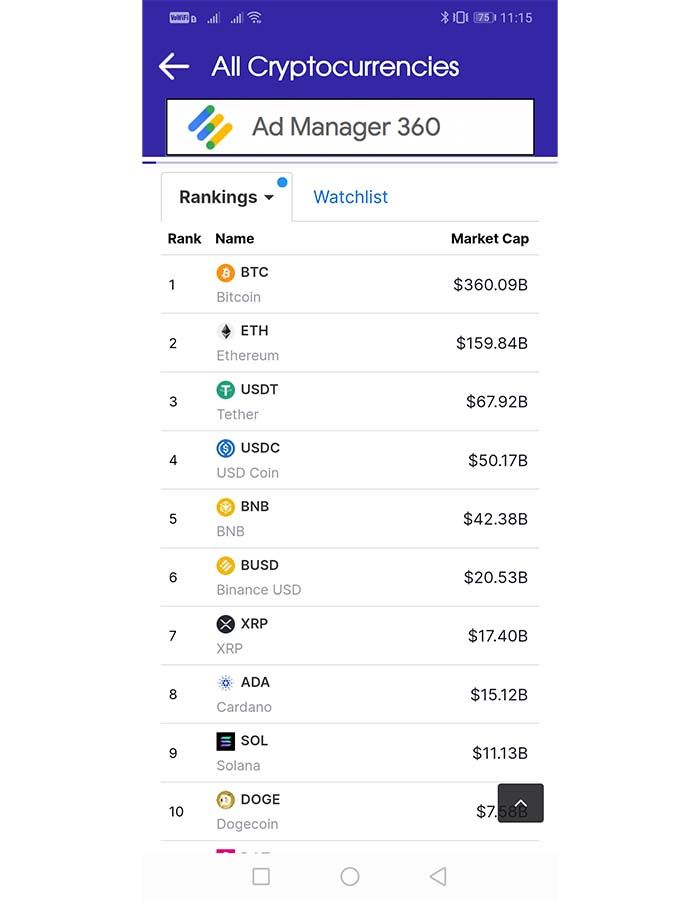Open the Ad Manager 360 banner
This screenshot has height=900, width=700.
(350, 127)
